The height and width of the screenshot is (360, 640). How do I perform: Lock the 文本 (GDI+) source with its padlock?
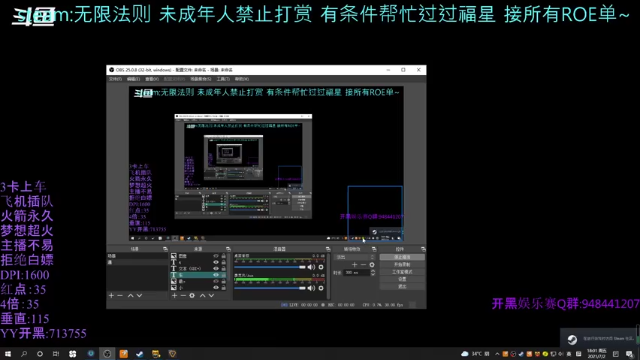[223, 269]
